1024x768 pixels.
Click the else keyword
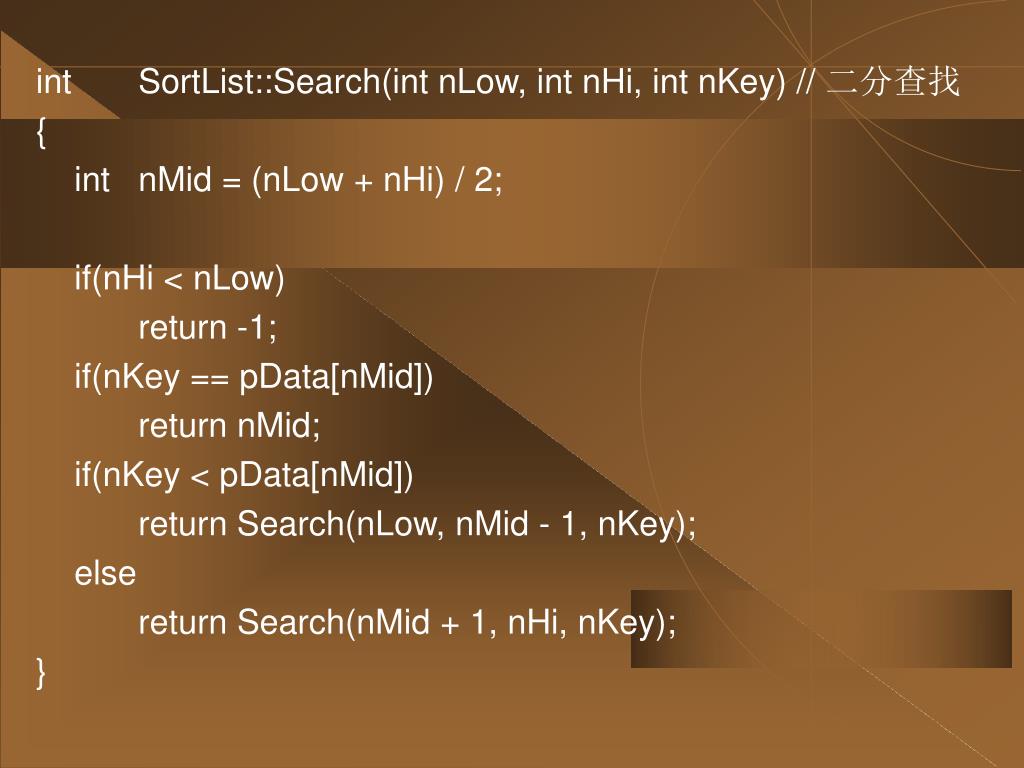pos(105,573)
